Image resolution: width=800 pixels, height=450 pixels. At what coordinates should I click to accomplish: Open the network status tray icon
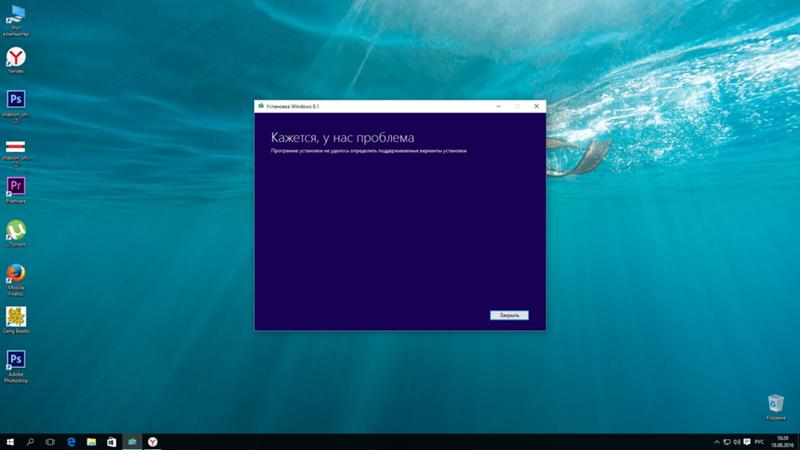pyautogui.click(x=727, y=442)
